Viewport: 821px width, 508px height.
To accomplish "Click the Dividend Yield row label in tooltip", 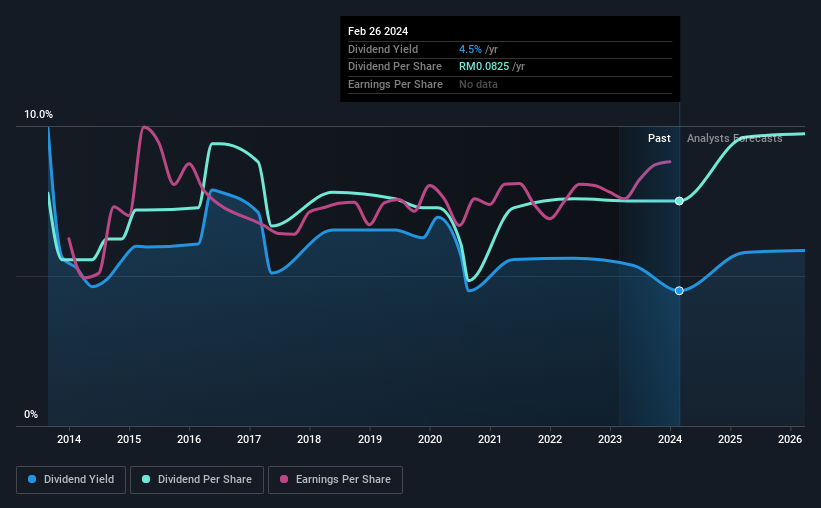I will [x=383, y=49].
